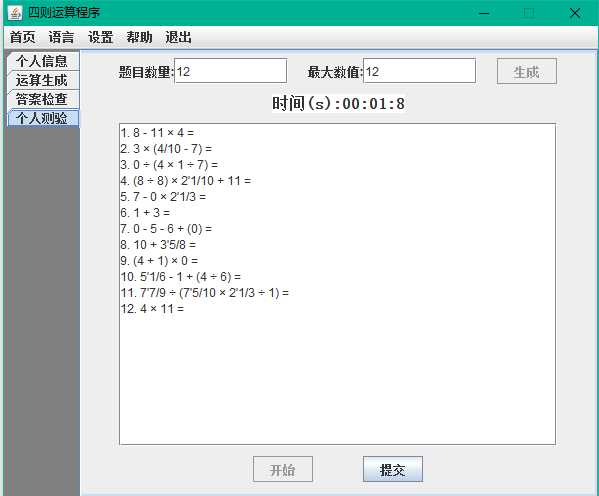Click the 开始 button
This screenshot has height=496, width=599.
[283, 469]
